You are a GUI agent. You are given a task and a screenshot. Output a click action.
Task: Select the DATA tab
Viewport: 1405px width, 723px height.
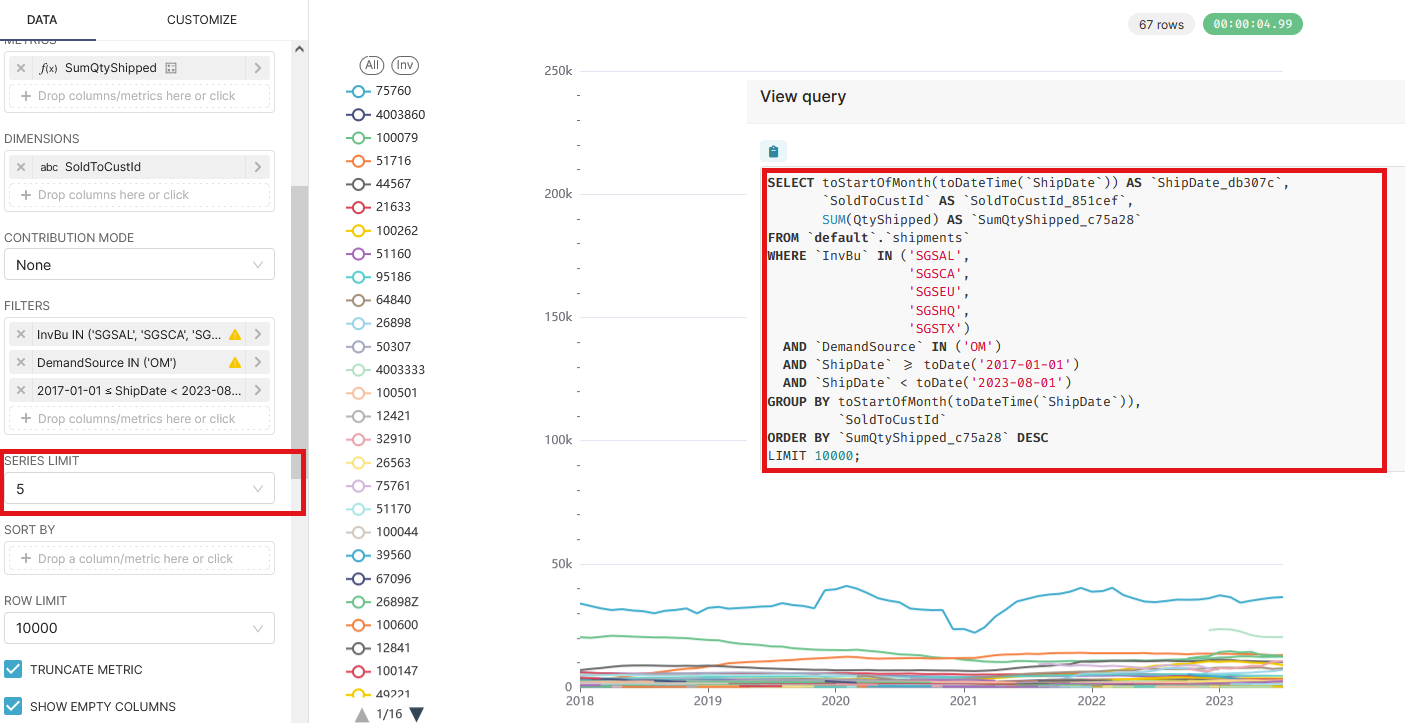(x=42, y=19)
